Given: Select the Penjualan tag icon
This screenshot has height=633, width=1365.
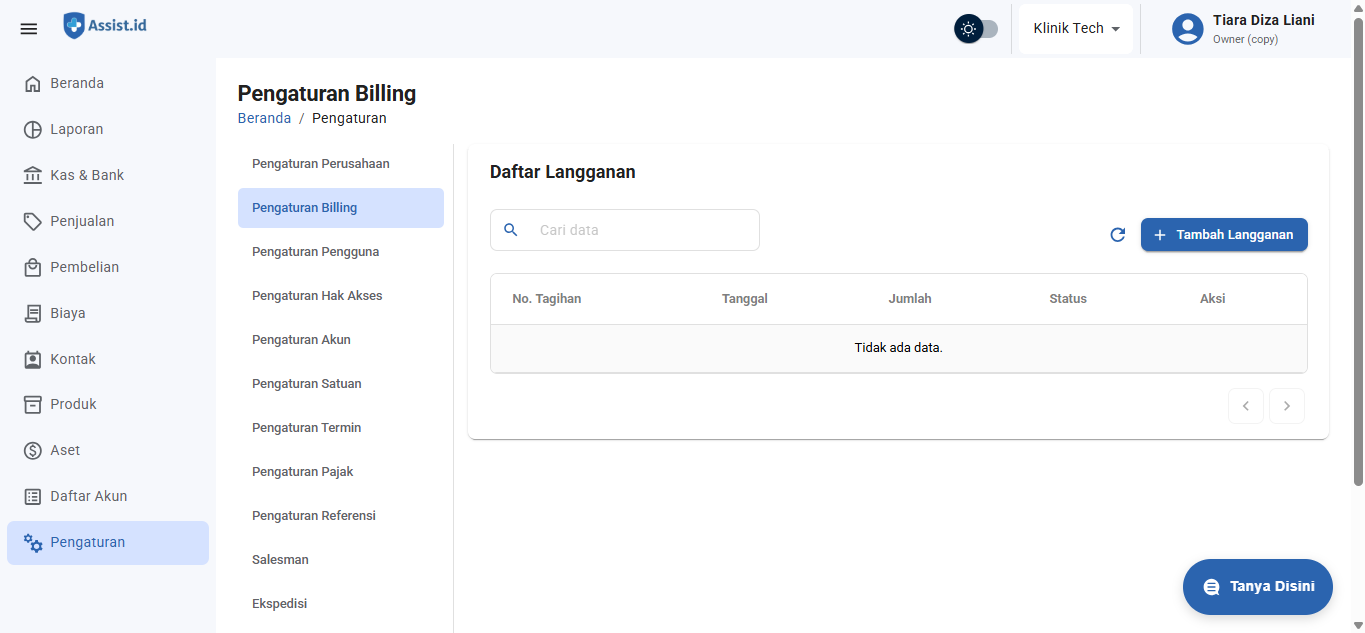Looking at the screenshot, I should coord(33,222).
